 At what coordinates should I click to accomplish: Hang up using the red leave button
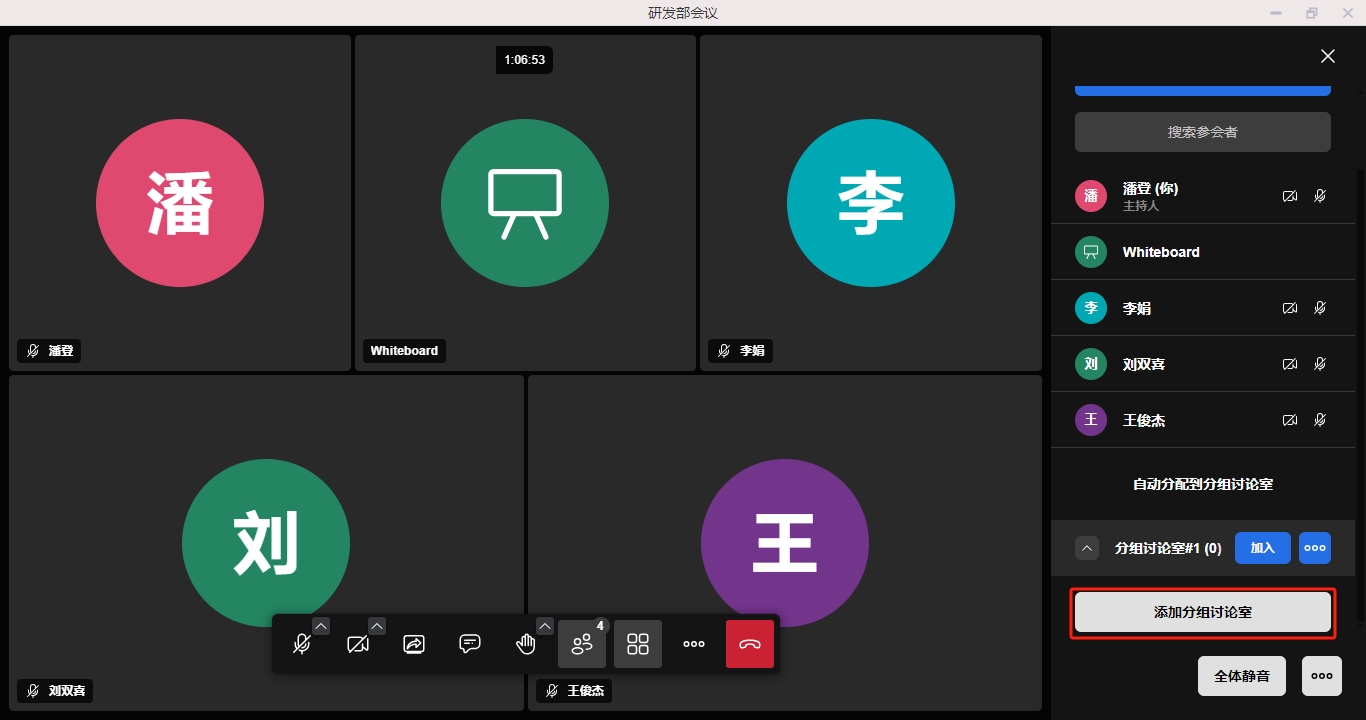(x=750, y=644)
